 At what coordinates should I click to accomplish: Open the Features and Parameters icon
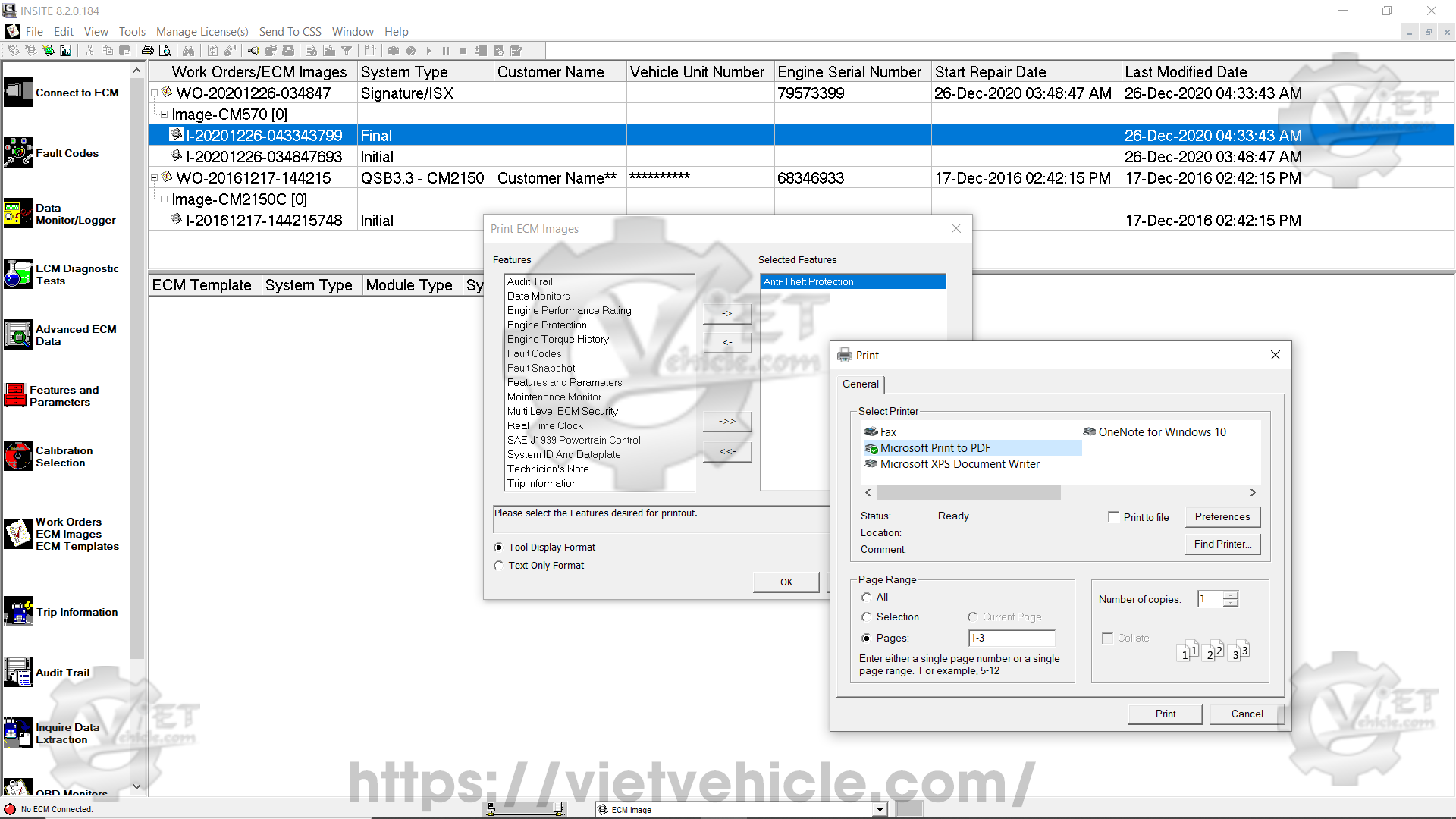[x=16, y=395]
